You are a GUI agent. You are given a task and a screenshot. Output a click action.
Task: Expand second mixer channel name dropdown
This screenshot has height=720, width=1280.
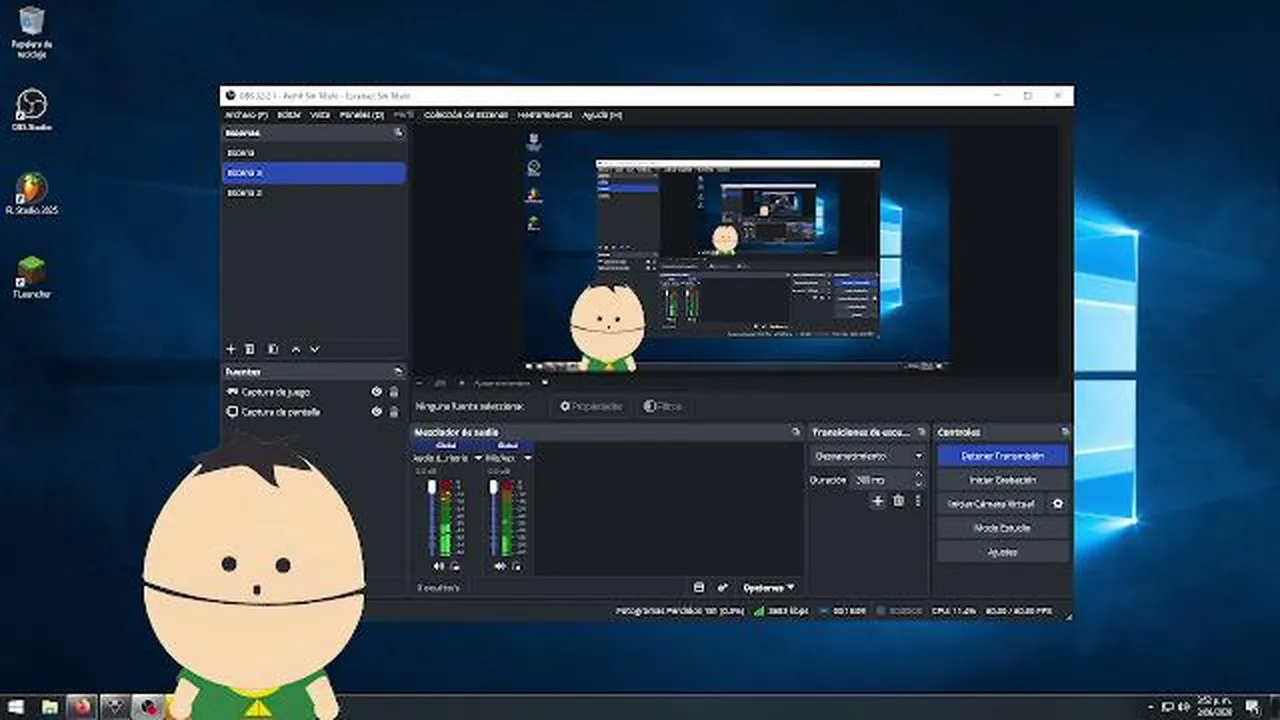[527, 458]
